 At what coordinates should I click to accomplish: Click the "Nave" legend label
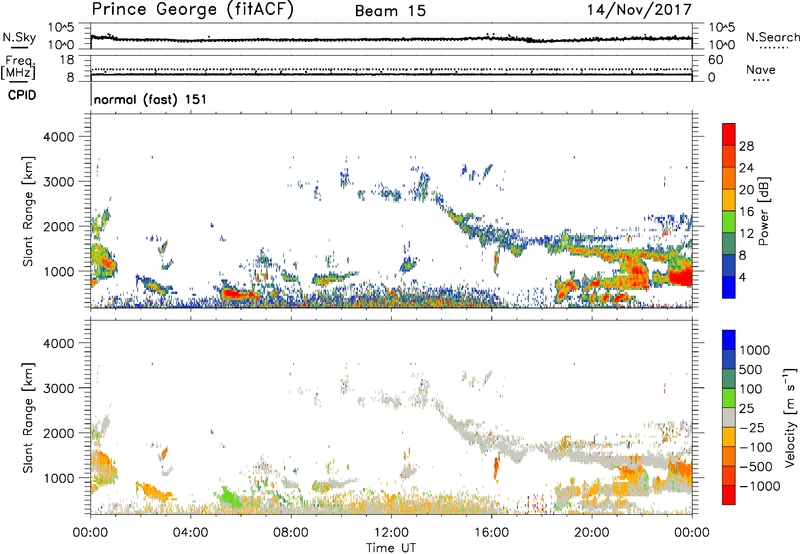761,69
